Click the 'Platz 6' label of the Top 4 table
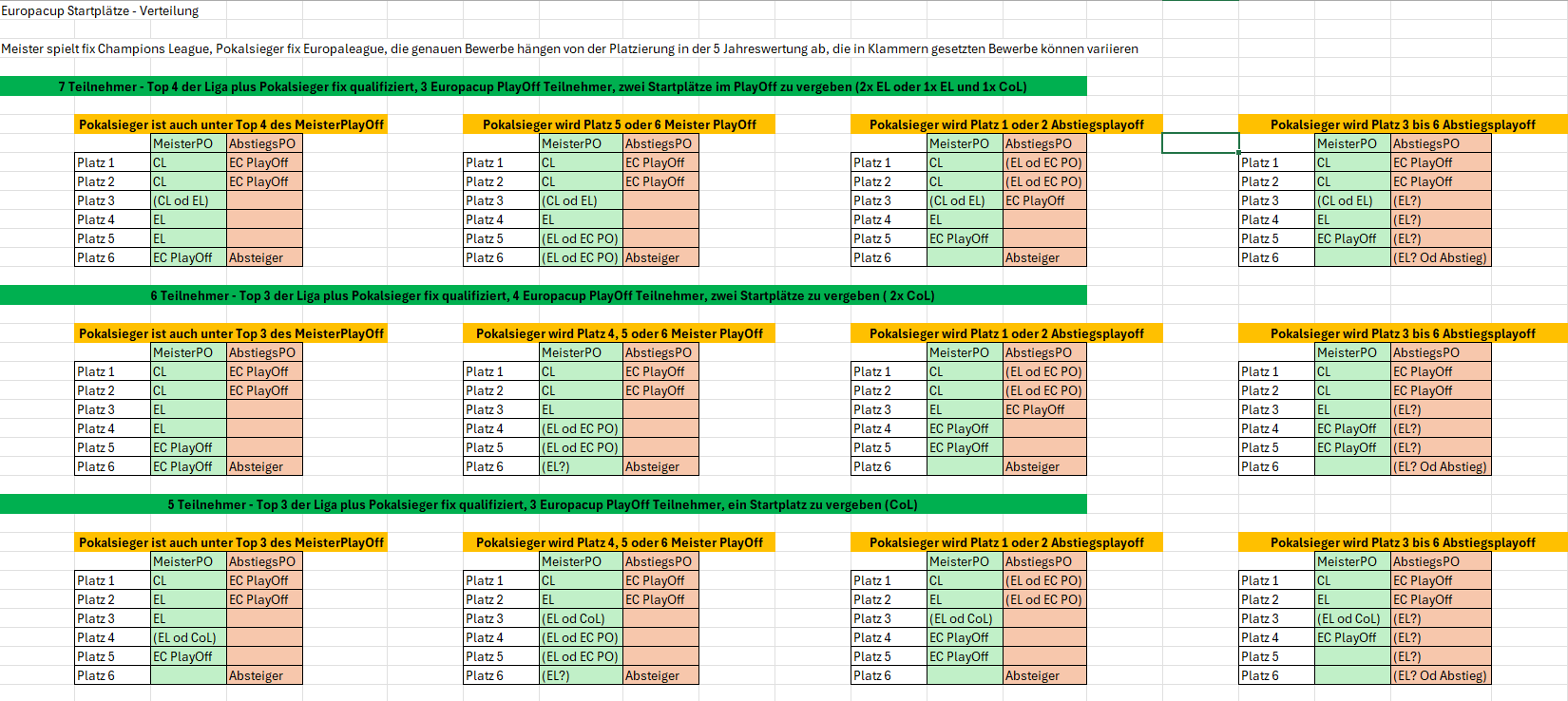Screen dimensions: 1568x701 click(112, 257)
